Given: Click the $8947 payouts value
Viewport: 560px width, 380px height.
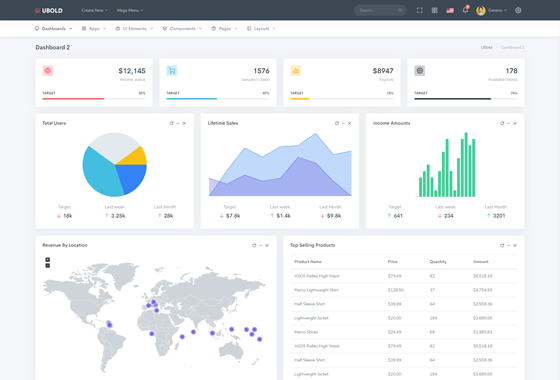Looking at the screenshot, I should 383,71.
